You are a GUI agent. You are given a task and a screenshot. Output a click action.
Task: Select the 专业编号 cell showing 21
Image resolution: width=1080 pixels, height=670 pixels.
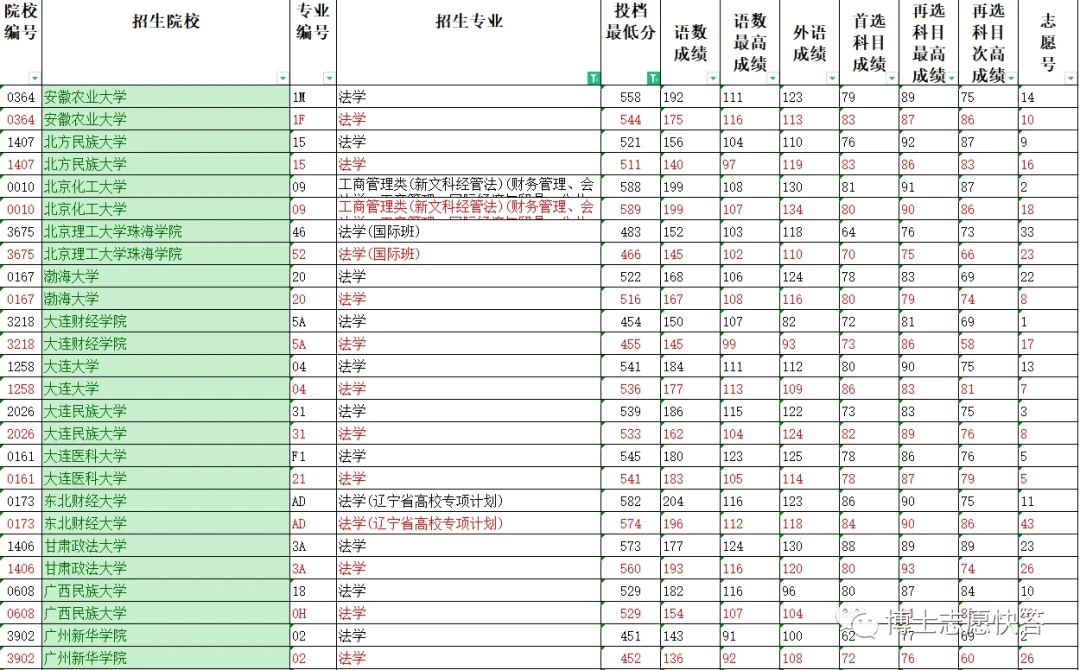coord(313,479)
